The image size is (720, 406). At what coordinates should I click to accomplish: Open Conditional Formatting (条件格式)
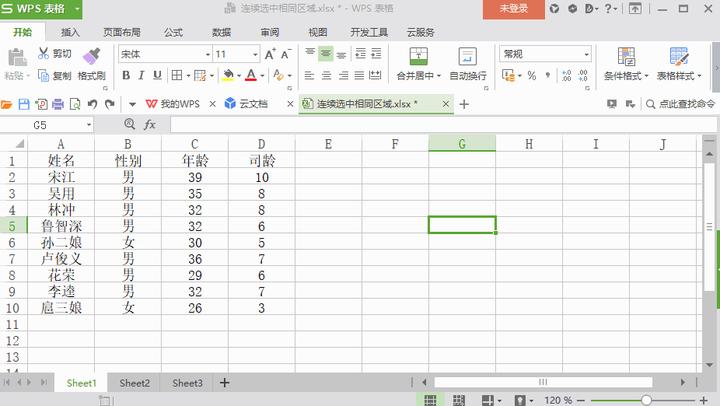[x=626, y=64]
